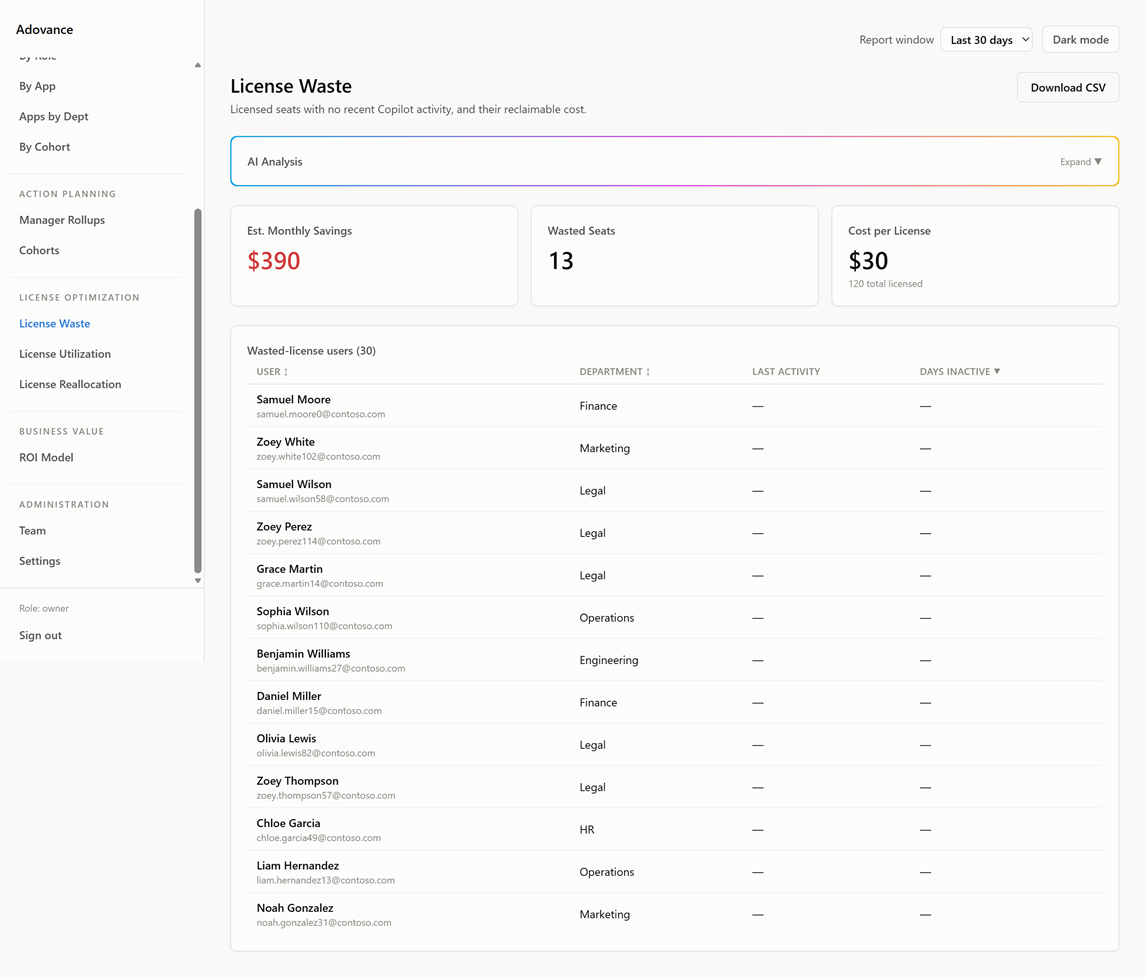Click the Adovance brand title
The width and height of the screenshot is (1145, 977).
[x=45, y=29]
